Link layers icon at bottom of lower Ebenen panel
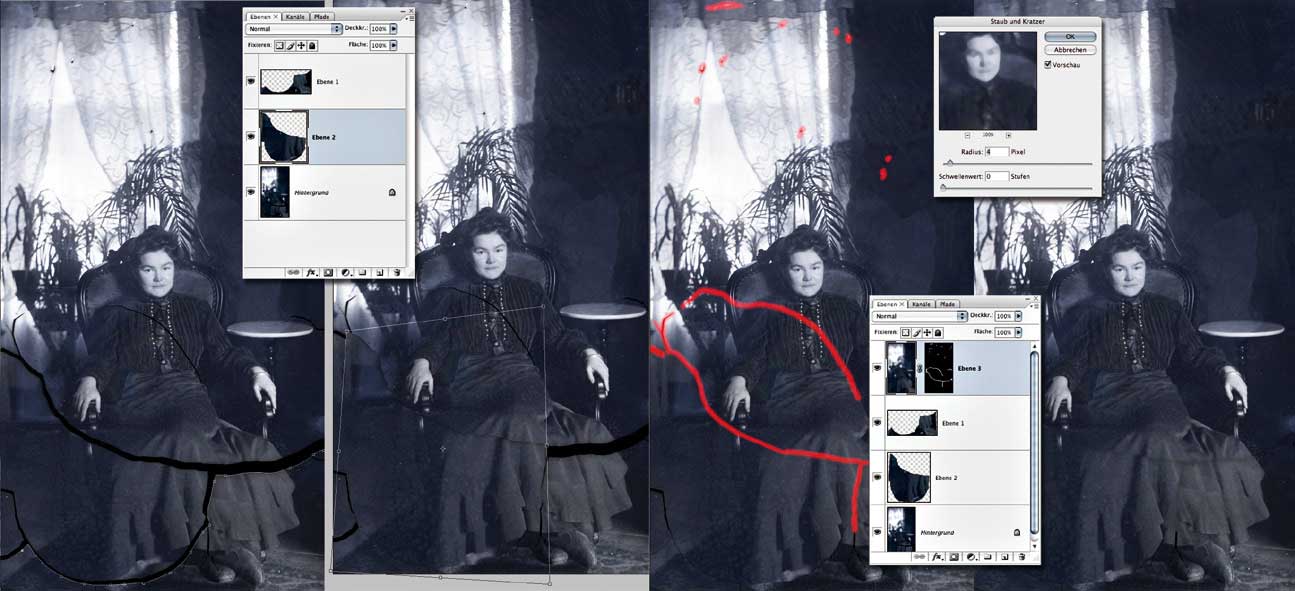This screenshot has height=591, width=1295. click(919, 557)
